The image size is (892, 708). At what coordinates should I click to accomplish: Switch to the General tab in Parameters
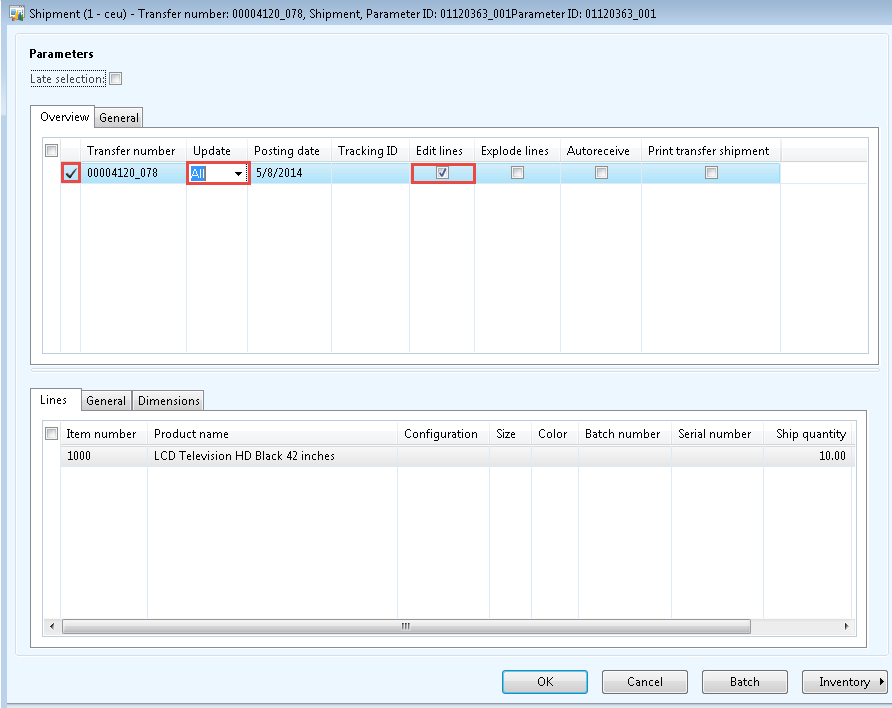click(x=118, y=117)
